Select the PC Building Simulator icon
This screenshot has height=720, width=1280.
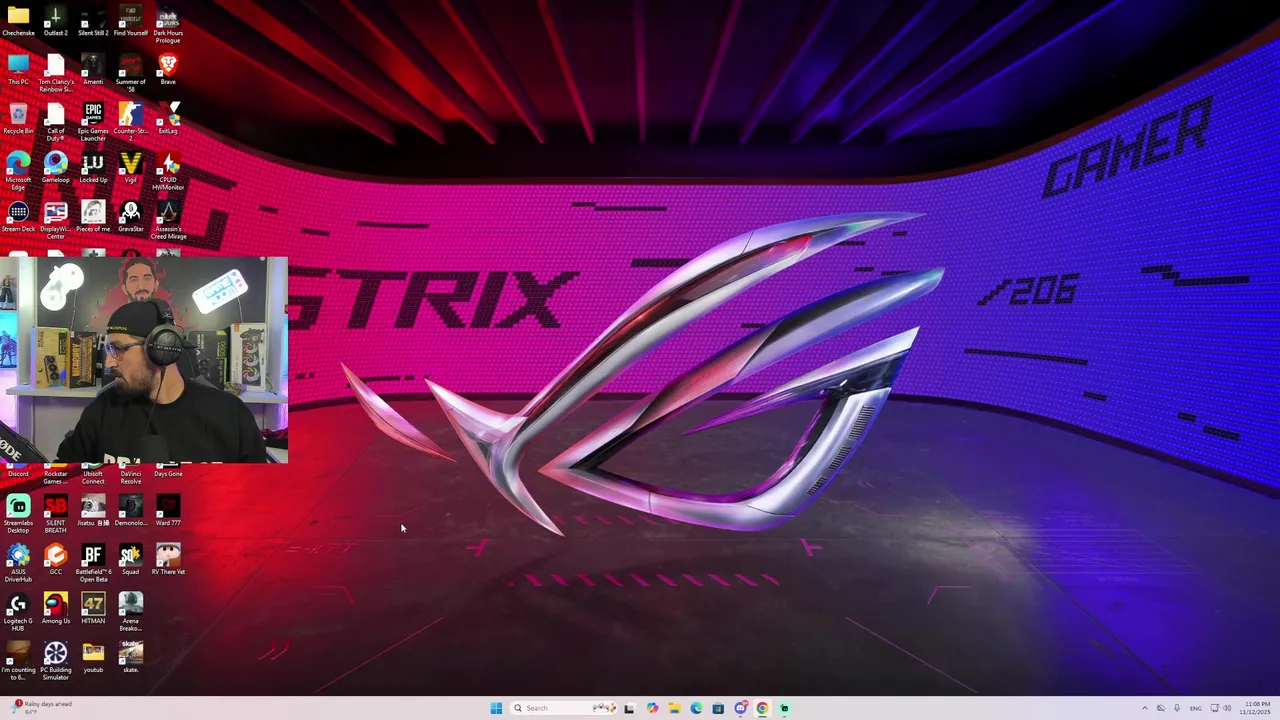55,659
